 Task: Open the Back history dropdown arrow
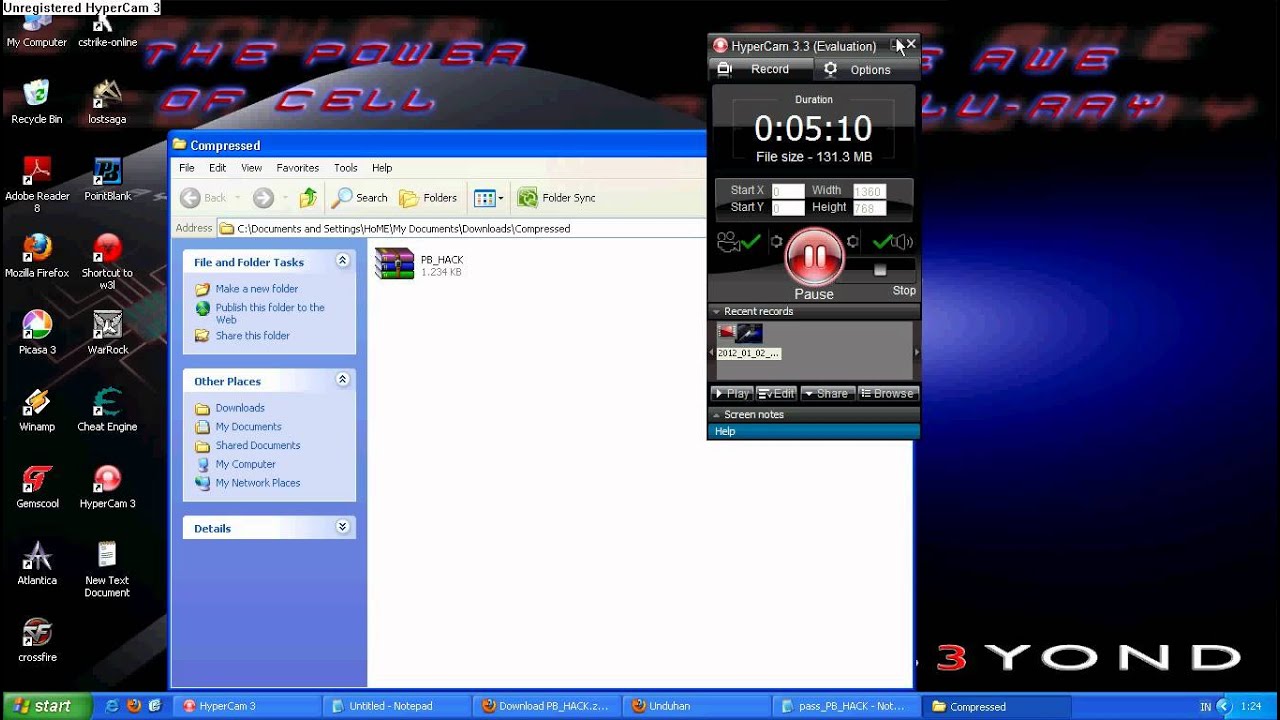(238, 198)
